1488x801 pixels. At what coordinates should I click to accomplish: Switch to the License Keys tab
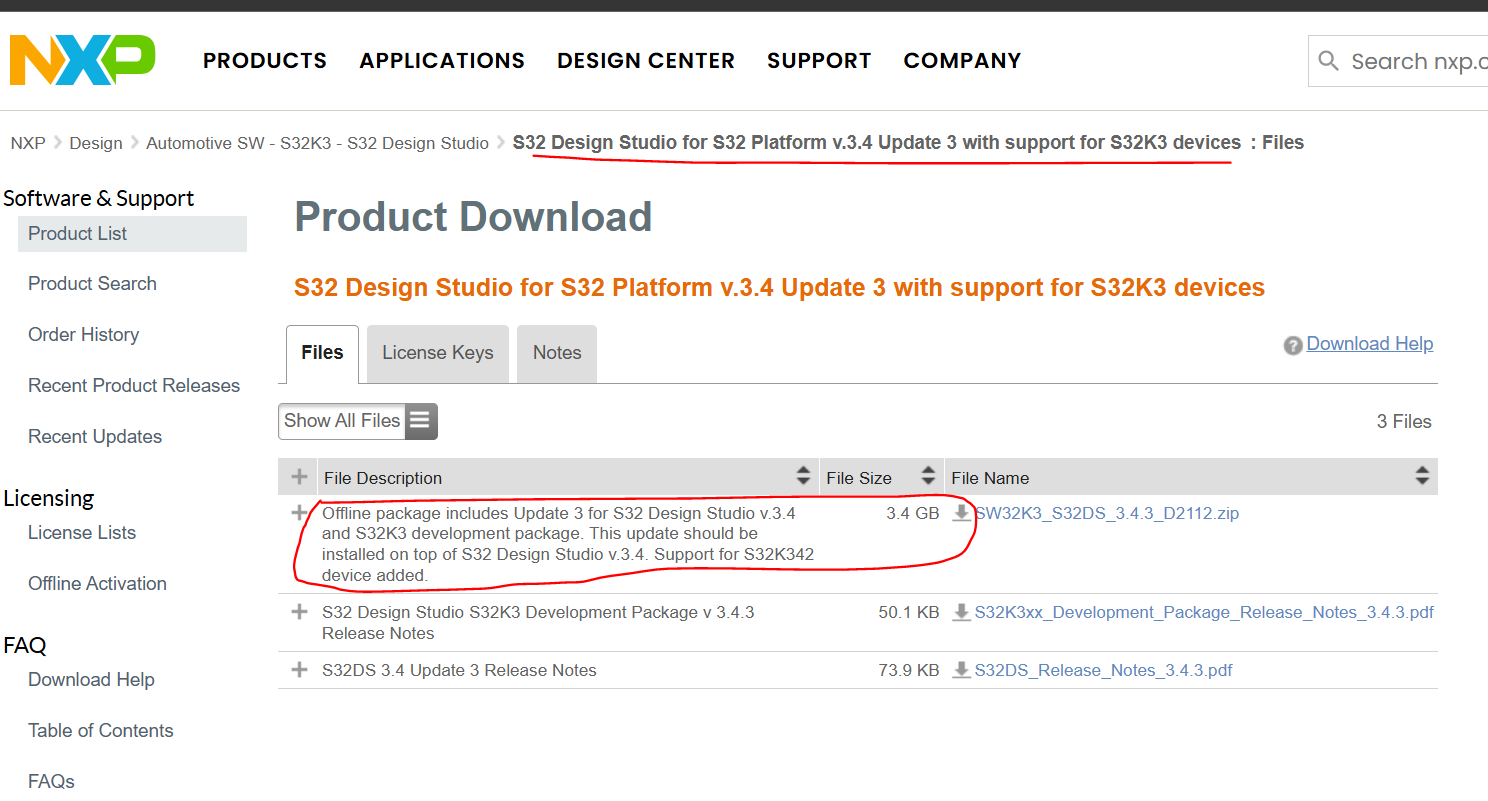pos(438,353)
